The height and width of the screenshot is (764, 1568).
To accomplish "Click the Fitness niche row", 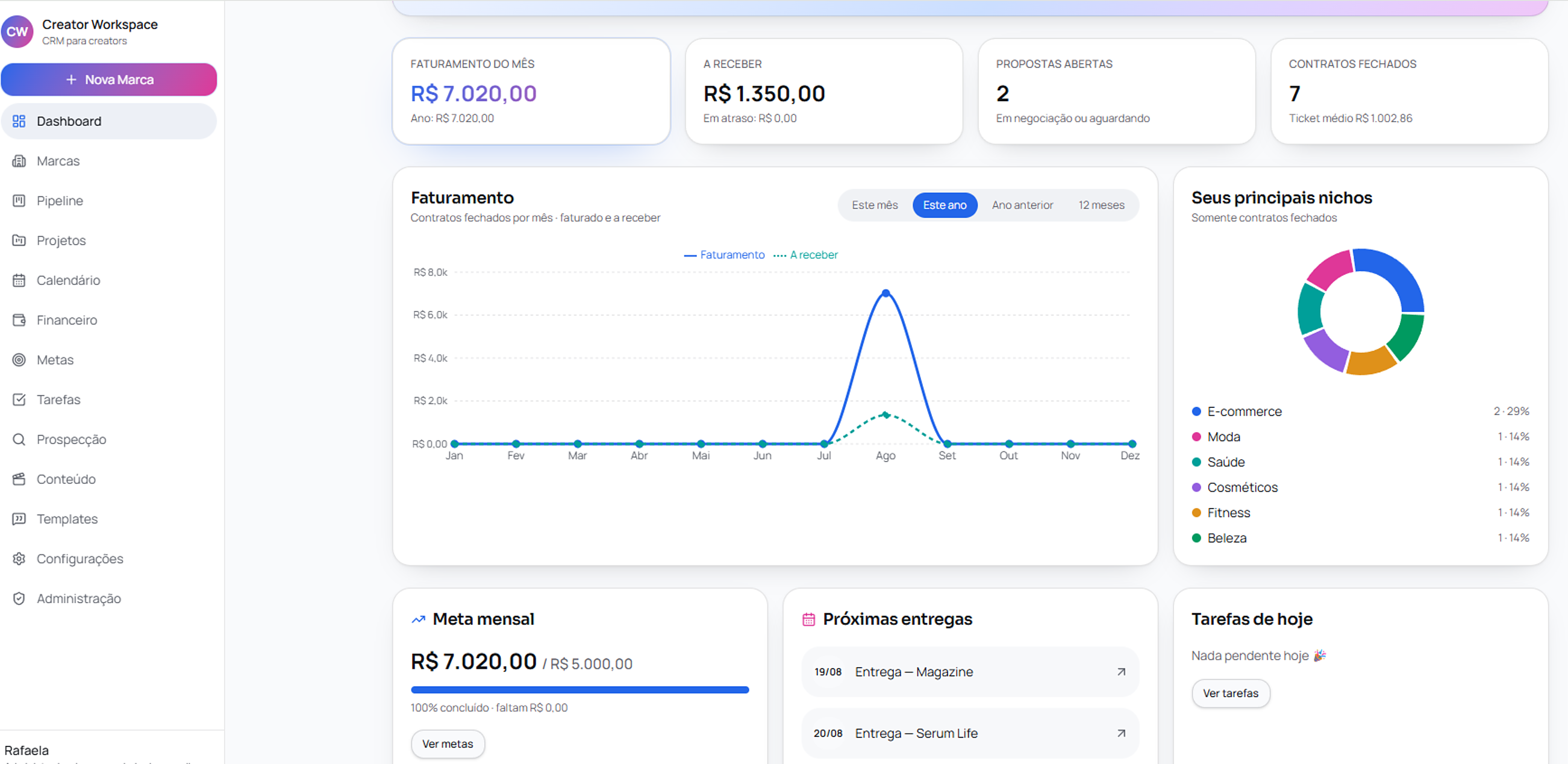I will (1360, 513).
